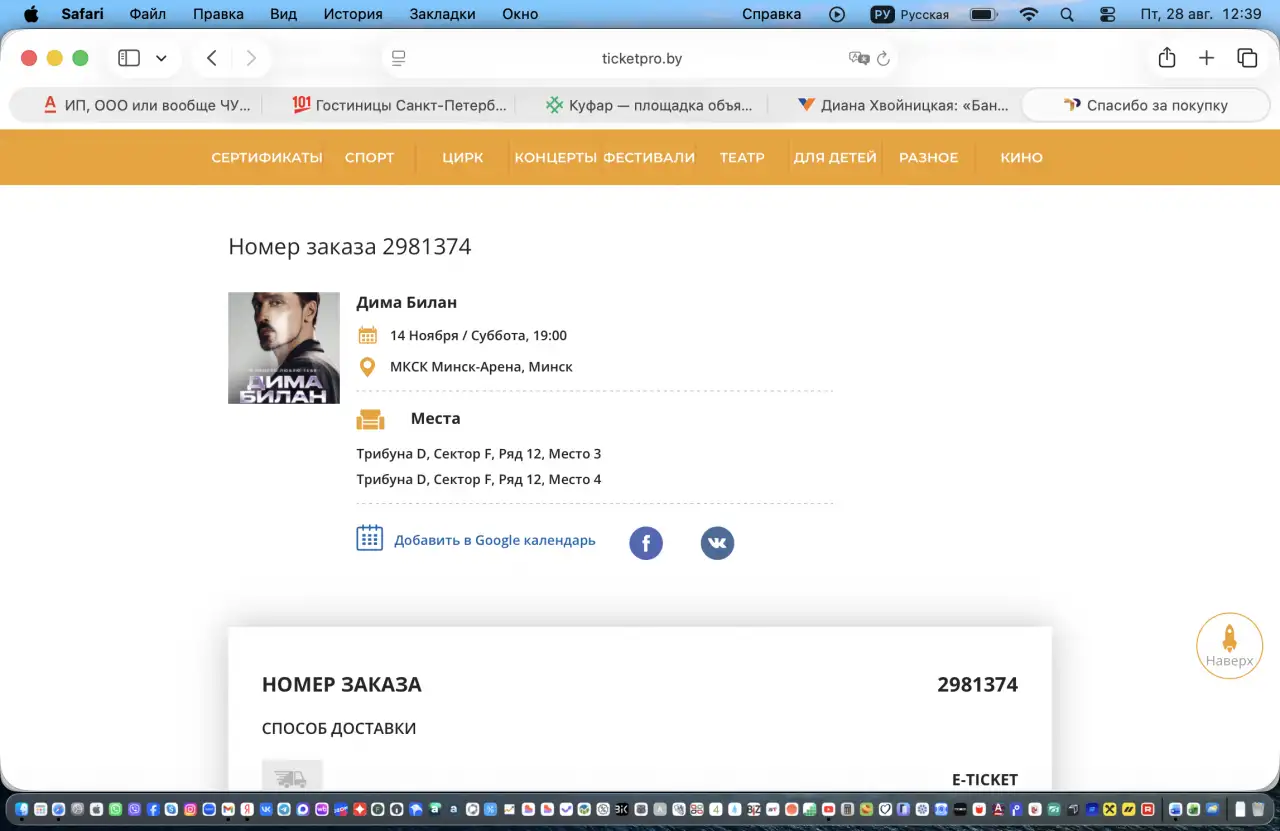The width and height of the screenshot is (1280, 831).
Task: Open the Apple menu
Action: [x=30, y=14]
